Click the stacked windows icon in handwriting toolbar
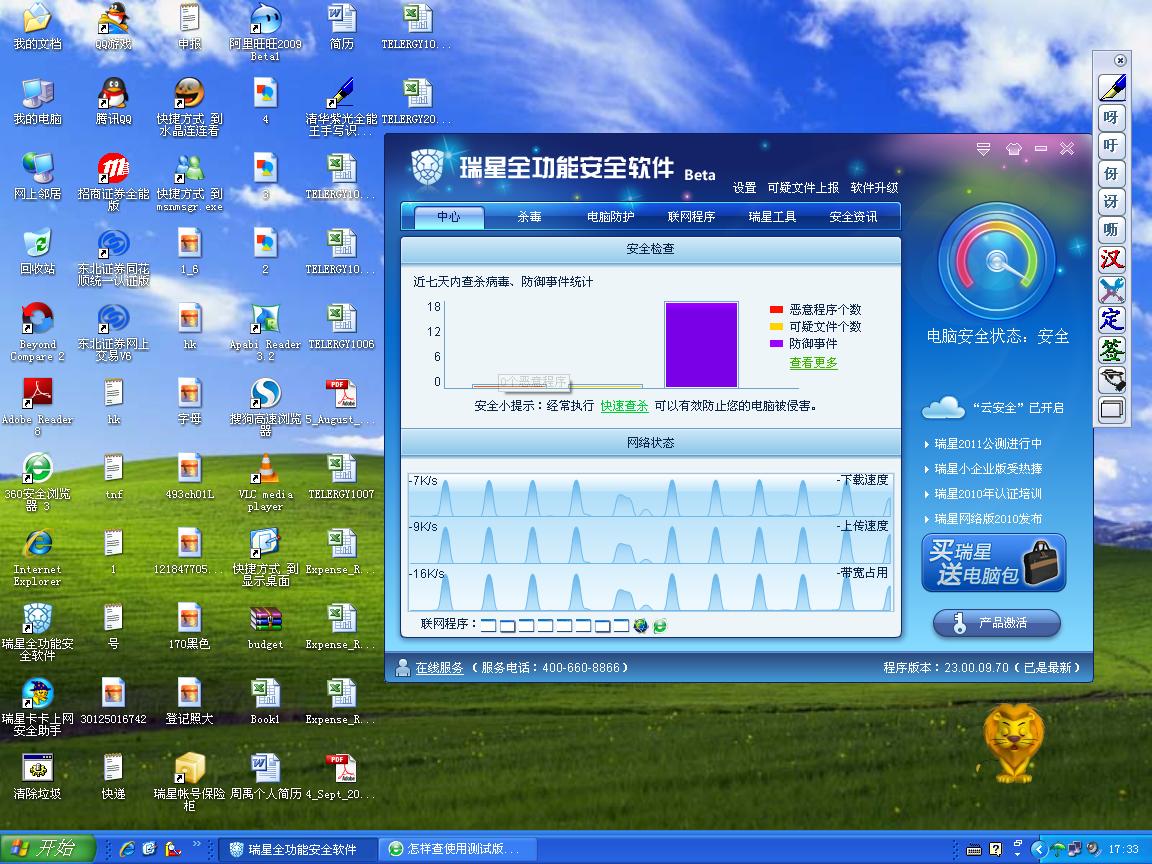Image resolution: width=1152 pixels, height=864 pixels. click(x=1112, y=409)
